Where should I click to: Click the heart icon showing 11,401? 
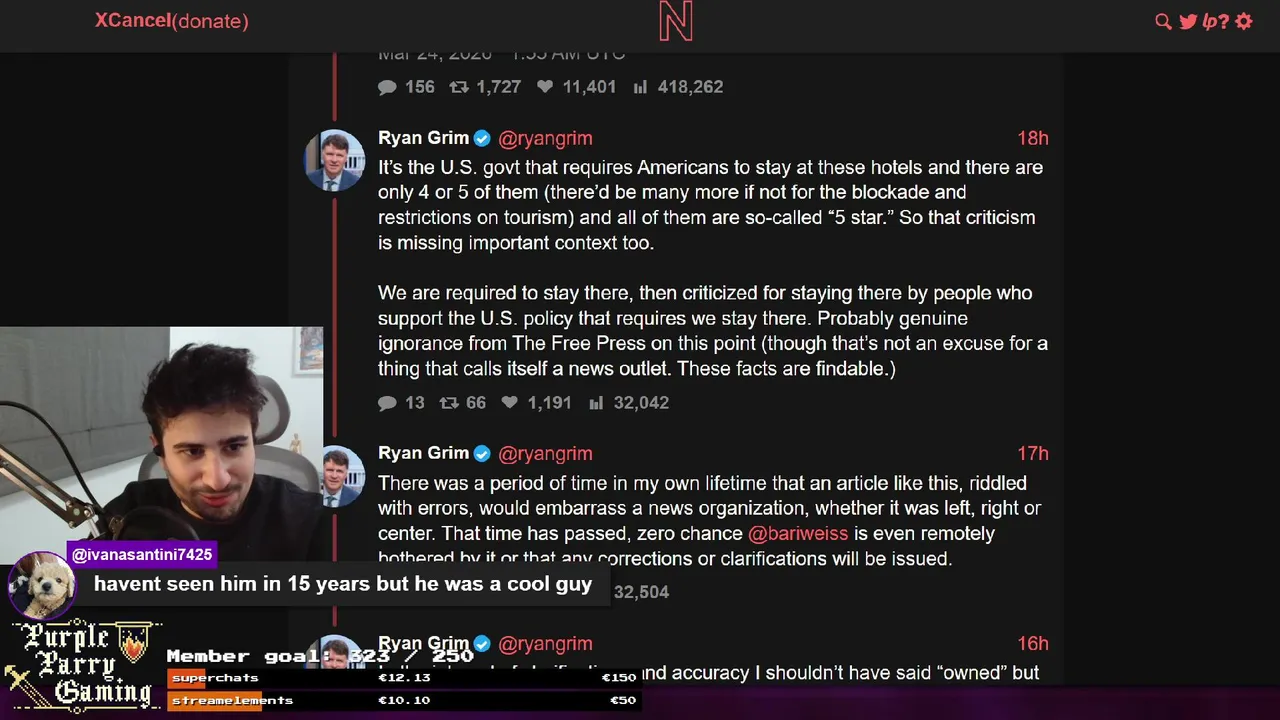545,87
